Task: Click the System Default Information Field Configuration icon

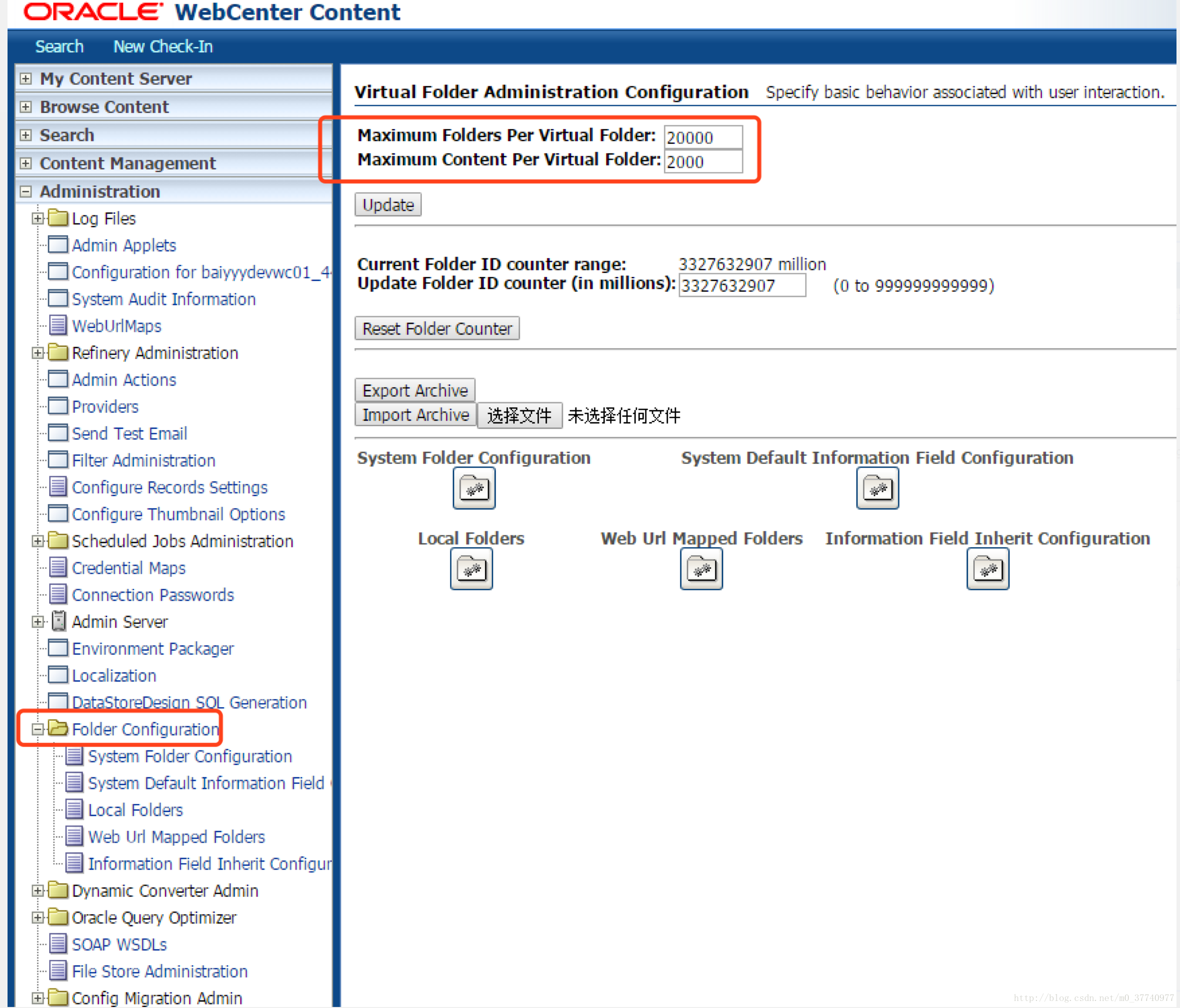Action: (x=877, y=488)
